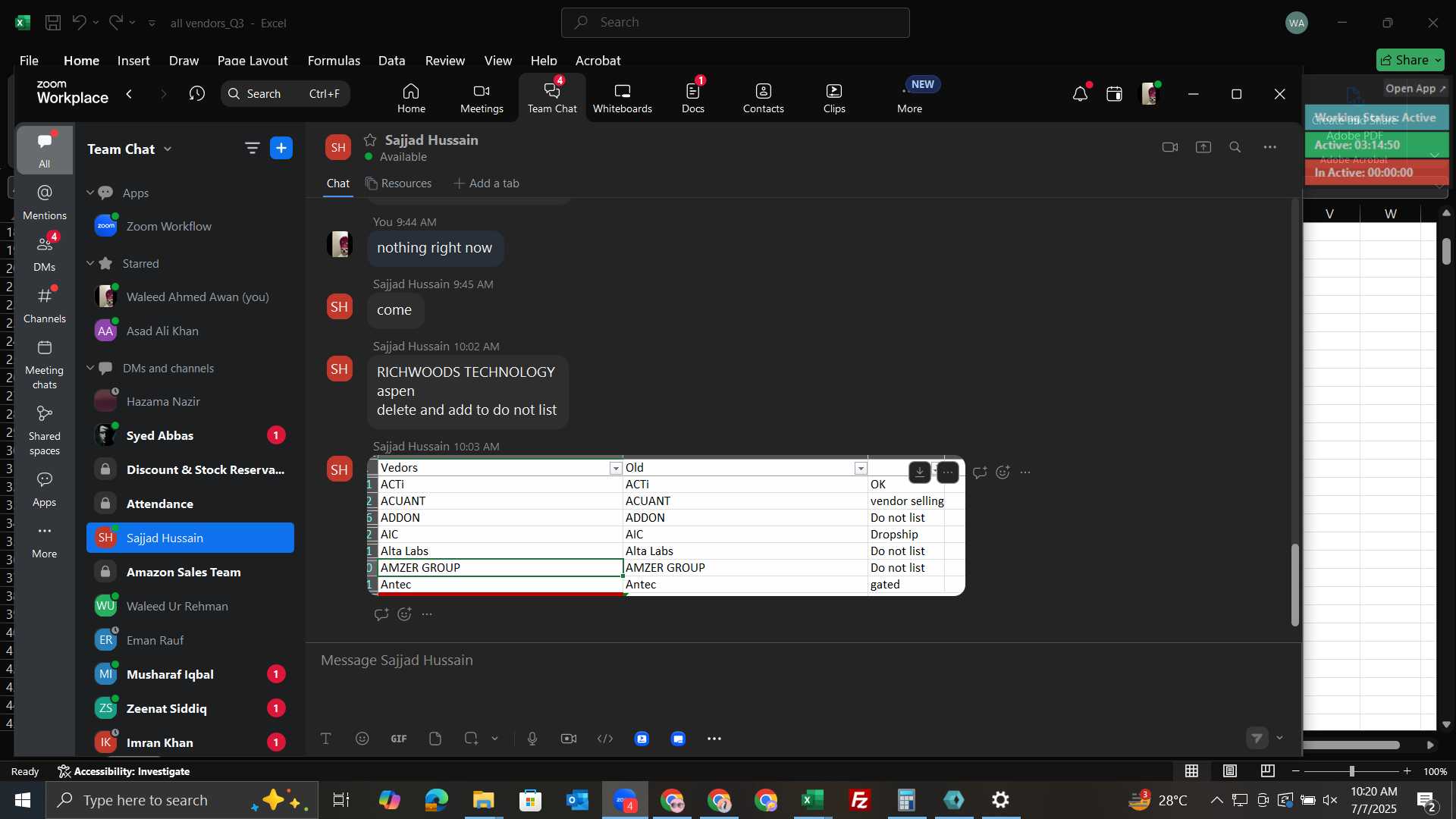Open Meetings in Zoom Workplace

(482, 98)
